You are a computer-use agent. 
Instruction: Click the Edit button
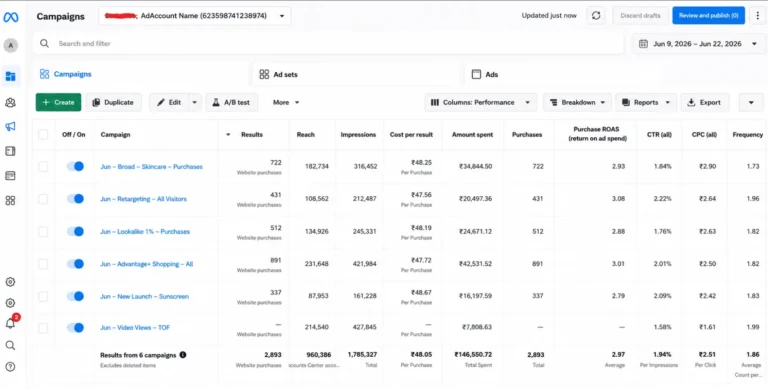pyautogui.click(x=169, y=102)
